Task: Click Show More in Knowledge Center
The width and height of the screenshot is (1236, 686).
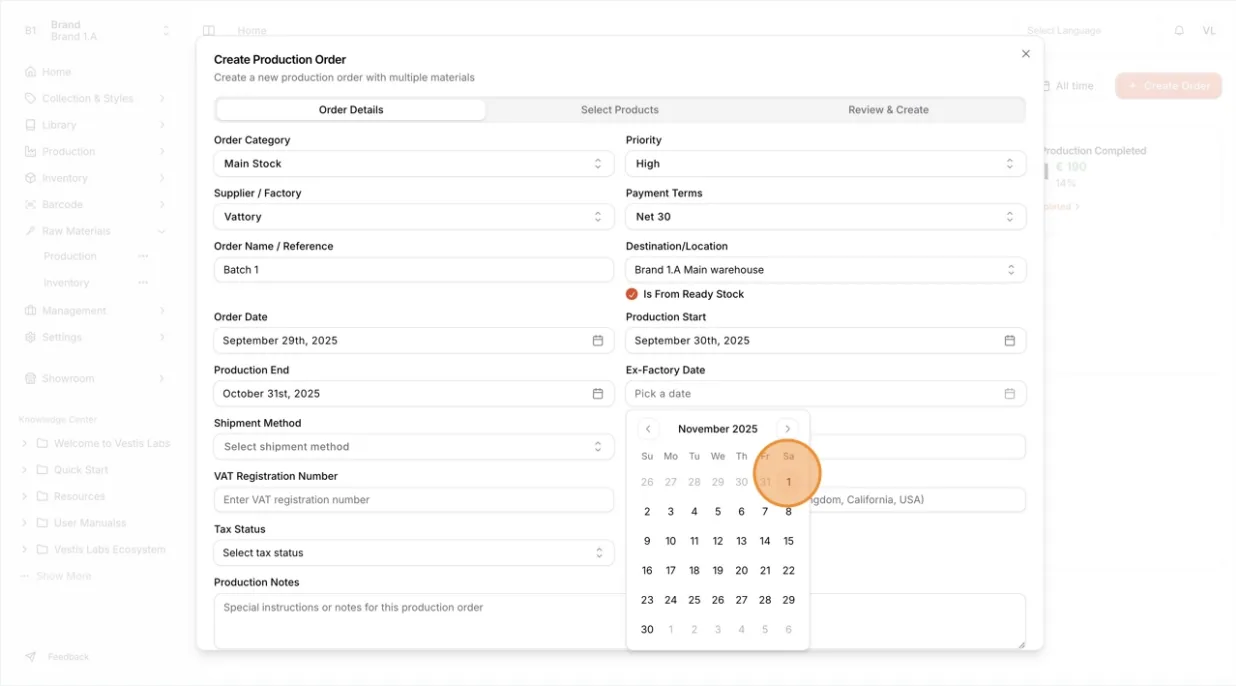Action: point(64,576)
